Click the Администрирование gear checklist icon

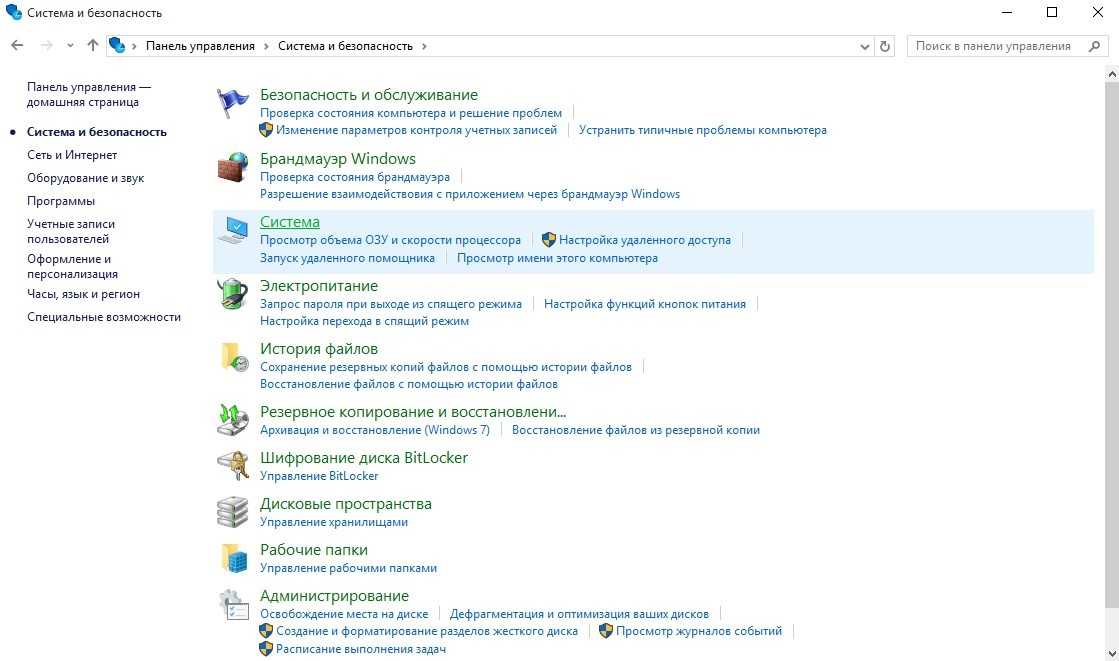pyautogui.click(x=233, y=604)
